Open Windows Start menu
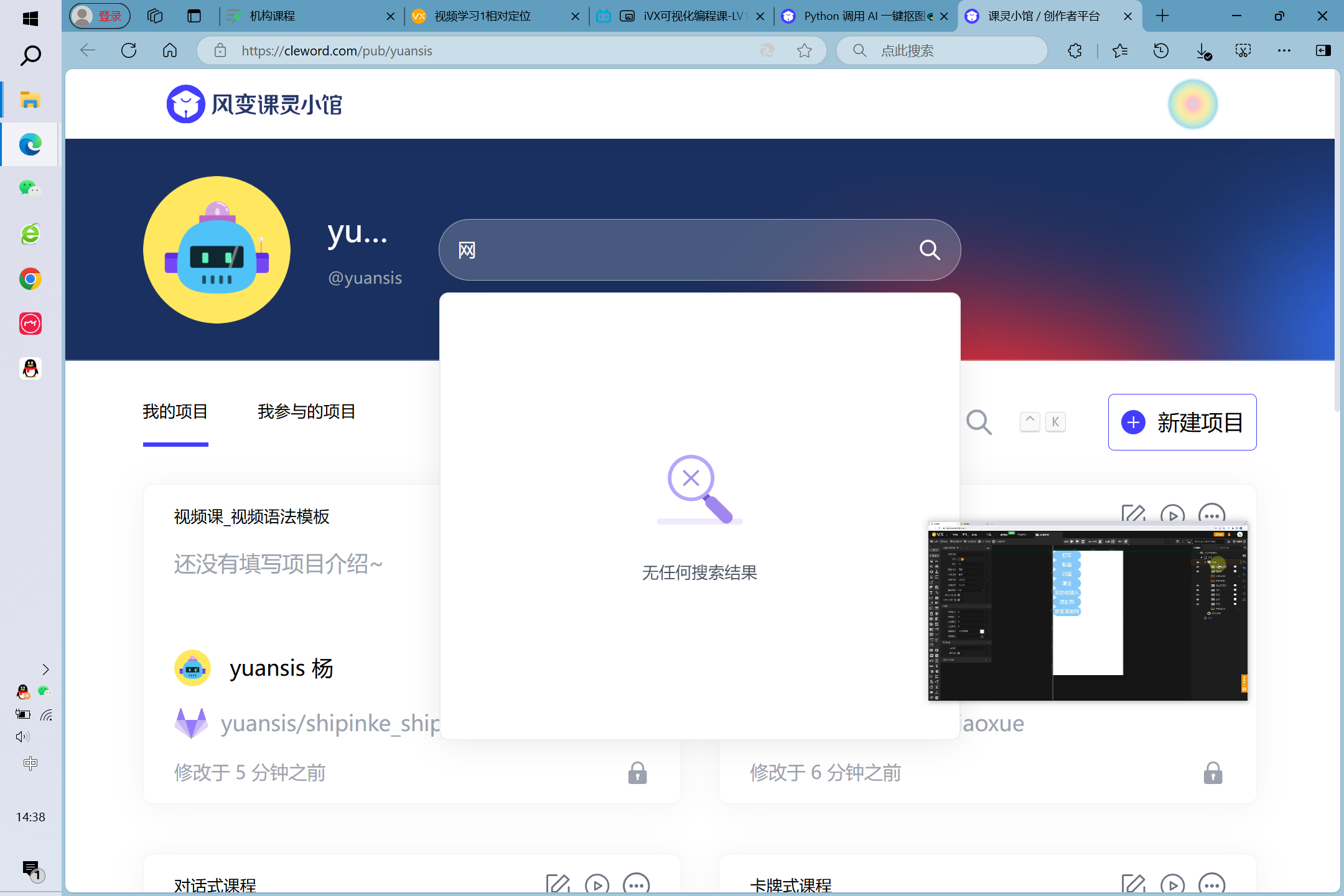Screen dimensions: 1344x896 click(x=30, y=19)
